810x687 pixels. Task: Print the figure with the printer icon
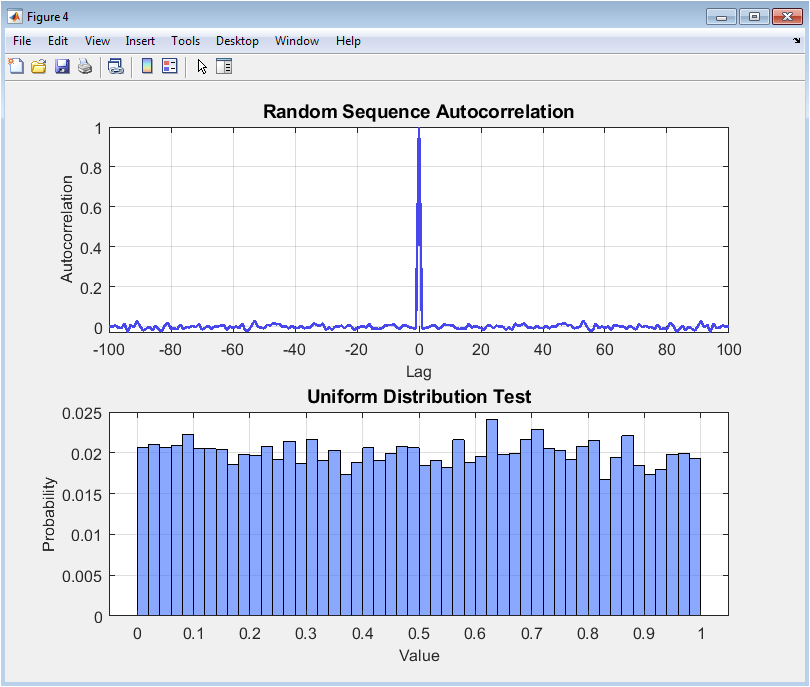click(x=85, y=66)
